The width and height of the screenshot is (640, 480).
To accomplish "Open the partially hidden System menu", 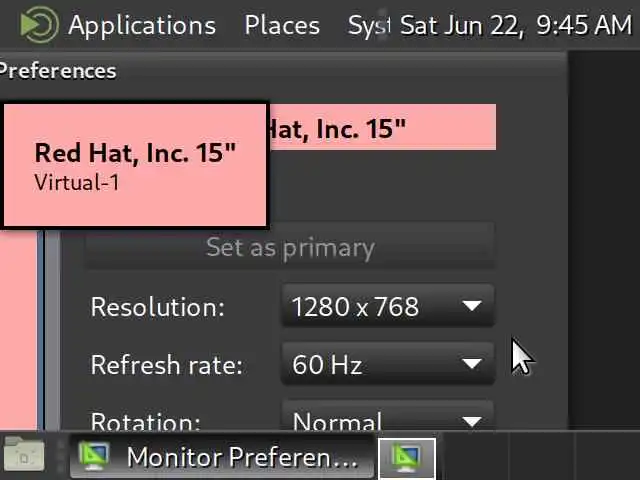I will [x=369, y=26].
